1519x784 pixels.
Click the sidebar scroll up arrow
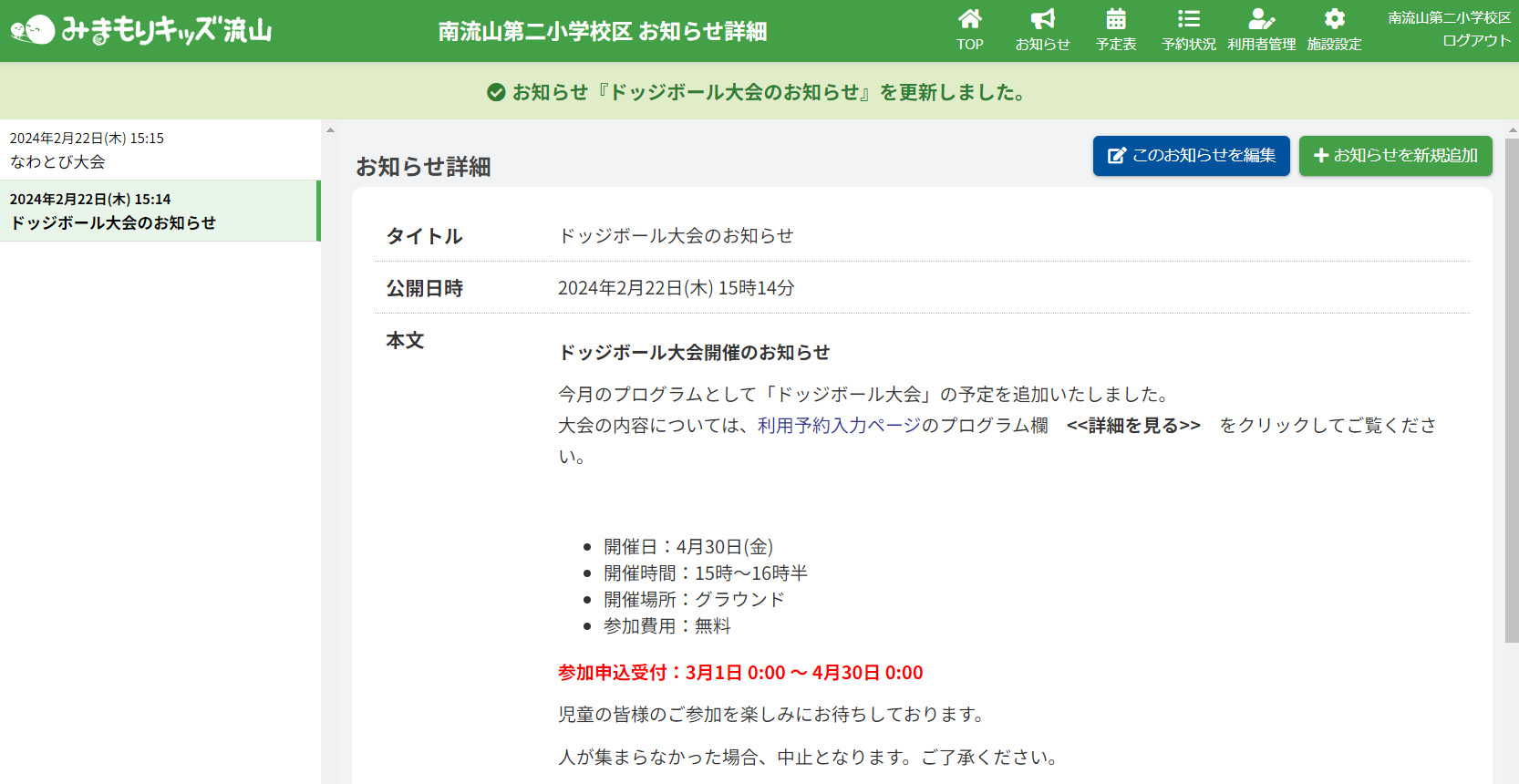[x=330, y=130]
